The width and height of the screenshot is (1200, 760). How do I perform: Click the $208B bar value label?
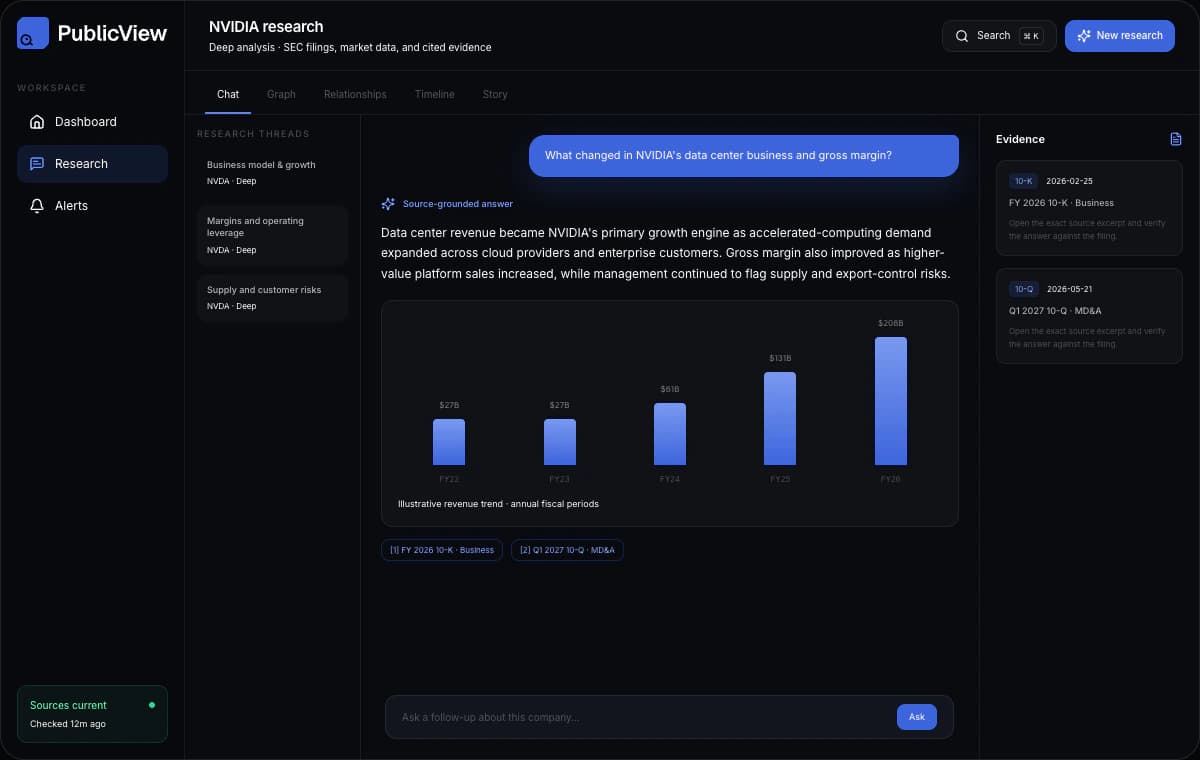point(891,323)
